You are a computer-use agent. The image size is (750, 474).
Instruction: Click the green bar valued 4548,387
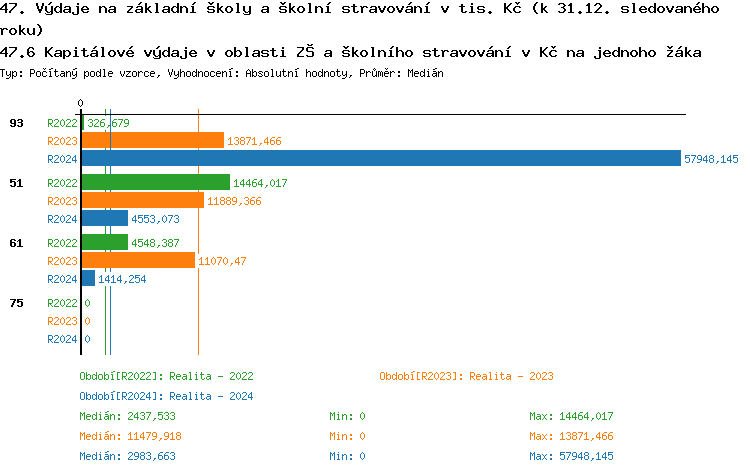104,243
